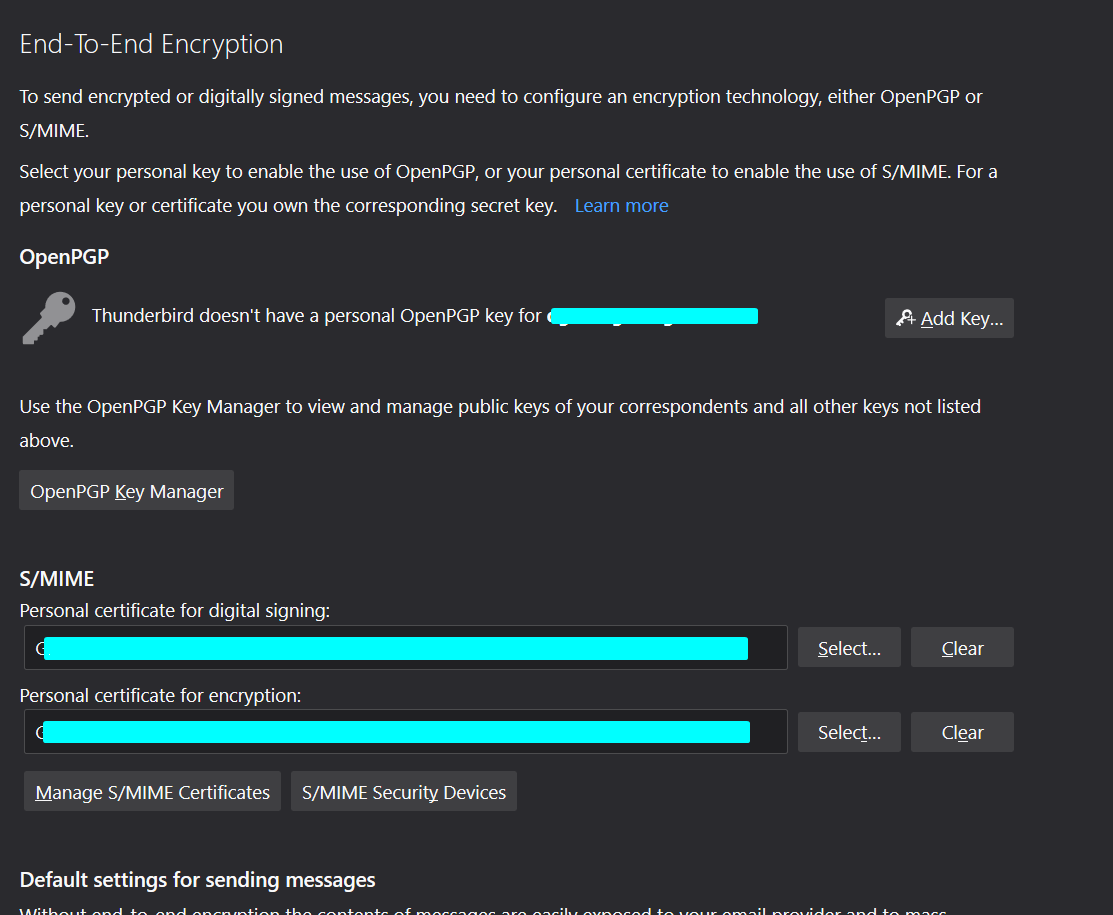This screenshot has width=1113, height=915.
Task: Click the S/MIME section heading
Action: [57, 579]
